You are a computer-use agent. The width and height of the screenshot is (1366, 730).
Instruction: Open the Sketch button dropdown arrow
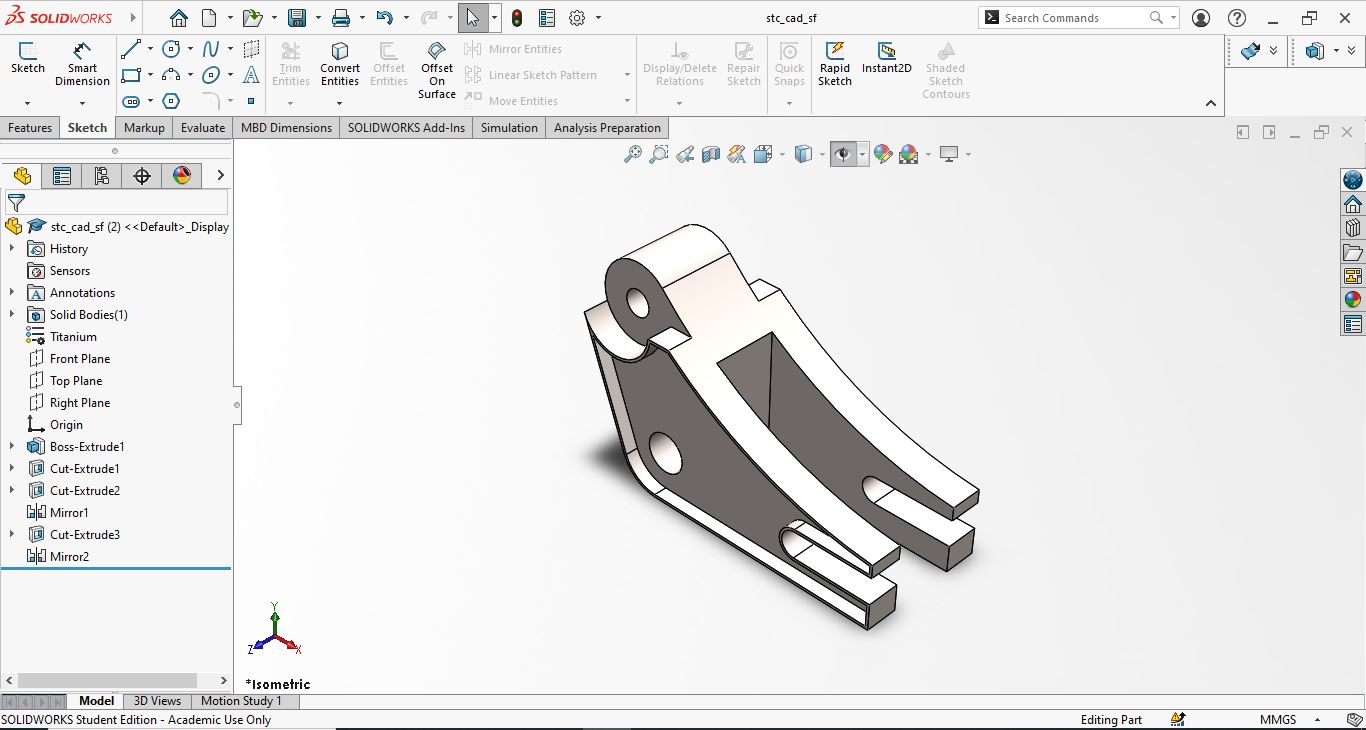27,102
